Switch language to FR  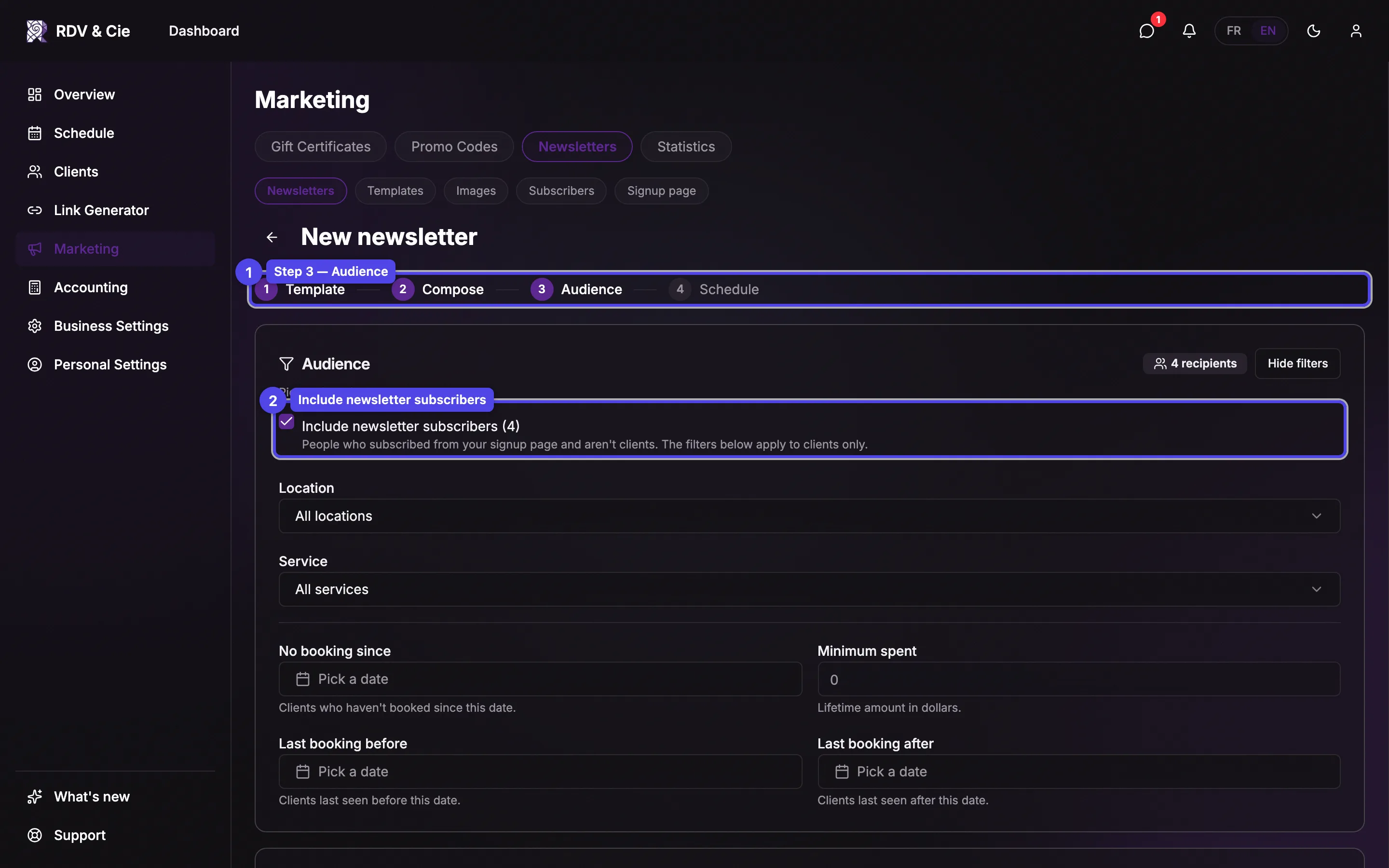(1233, 30)
